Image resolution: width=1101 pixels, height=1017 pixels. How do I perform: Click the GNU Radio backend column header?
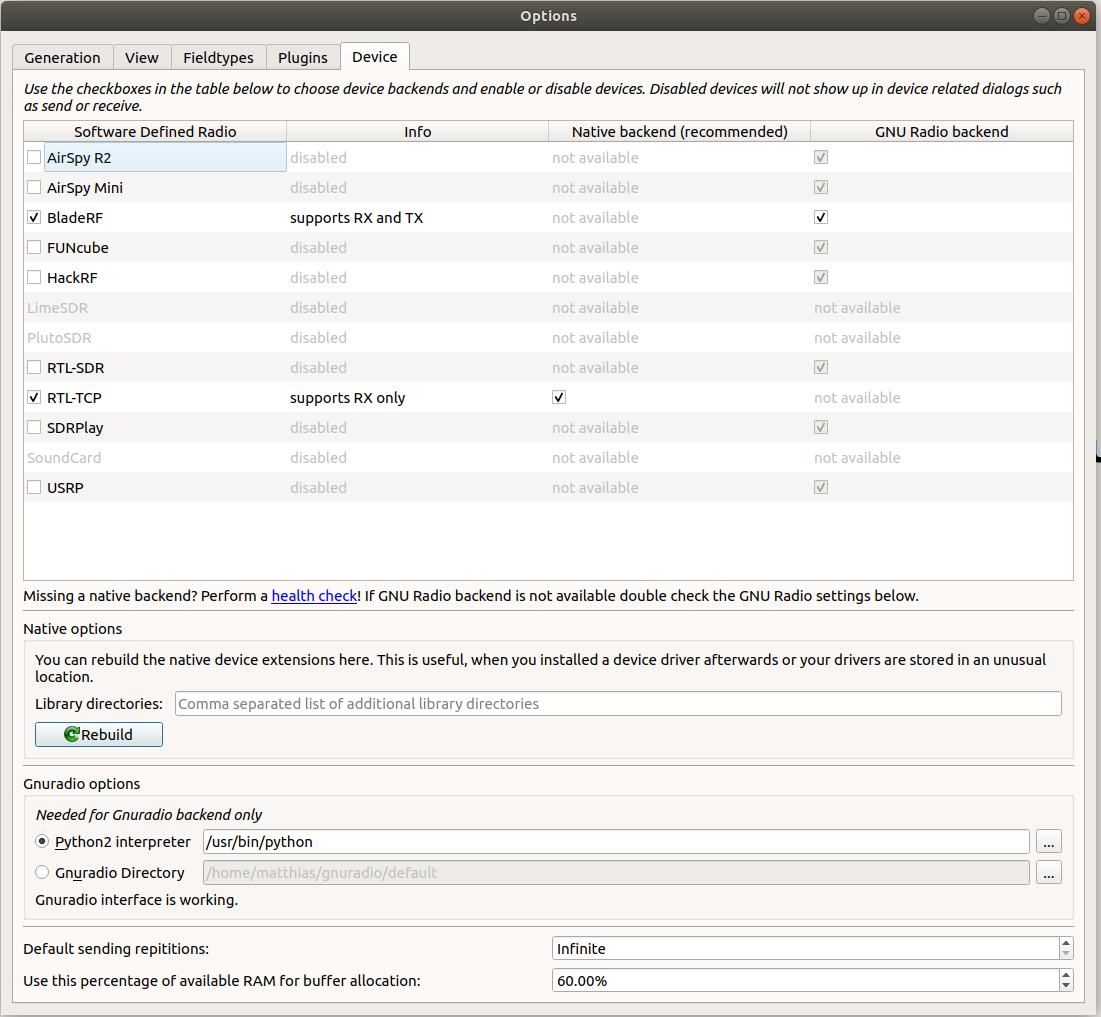coord(942,131)
